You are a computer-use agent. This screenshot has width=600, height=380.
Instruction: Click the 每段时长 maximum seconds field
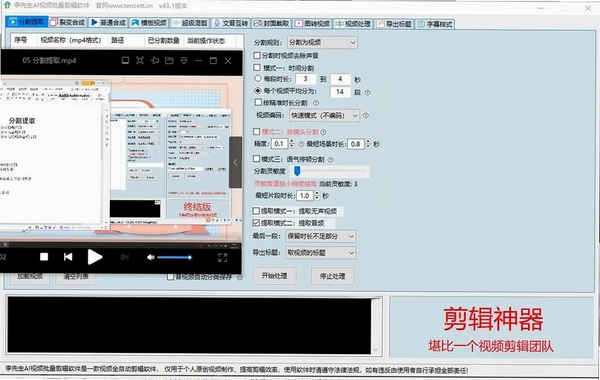click(340, 79)
